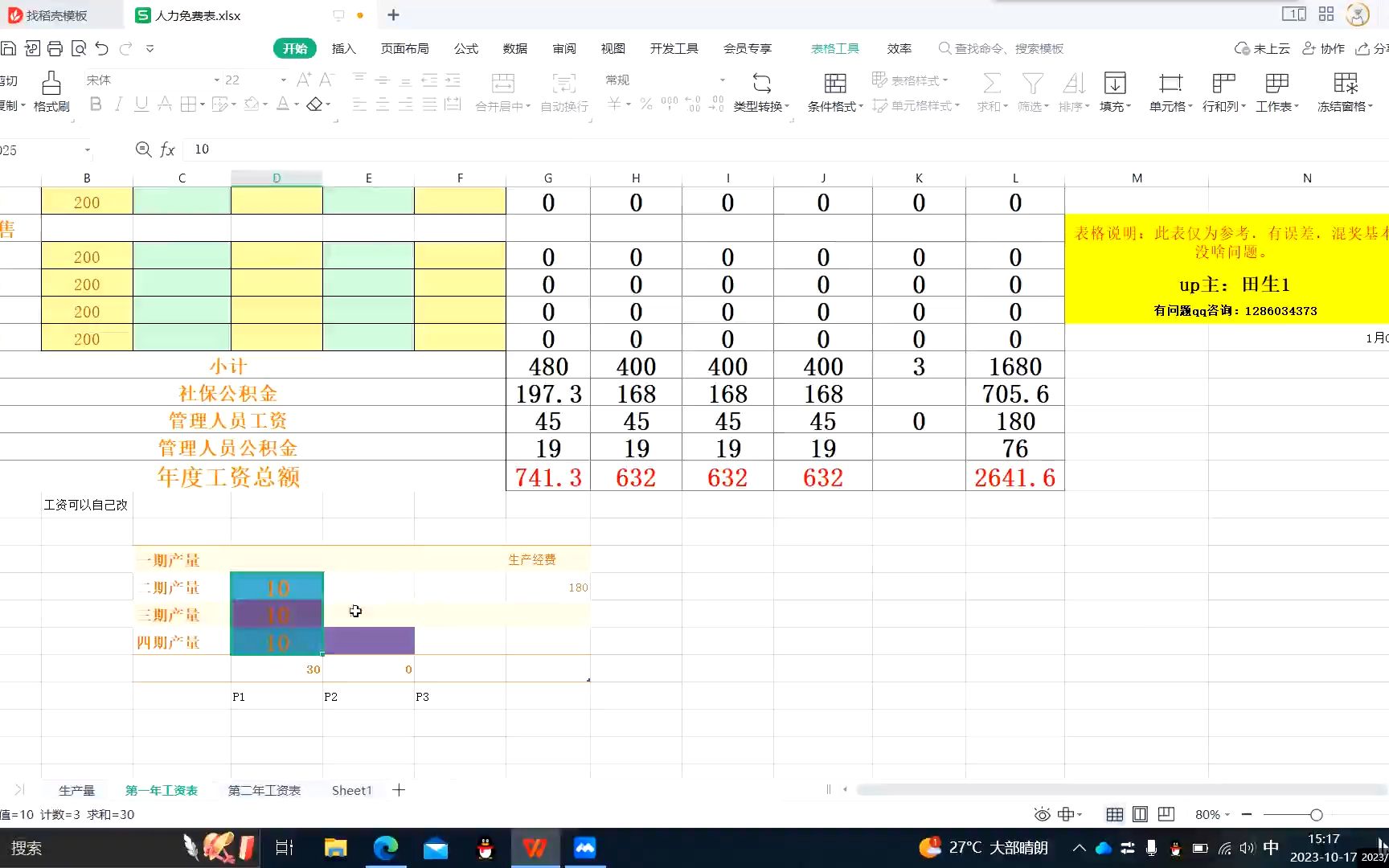Toggle Strikethrough text formatting
Screen dimensions: 1389x868
[164, 104]
